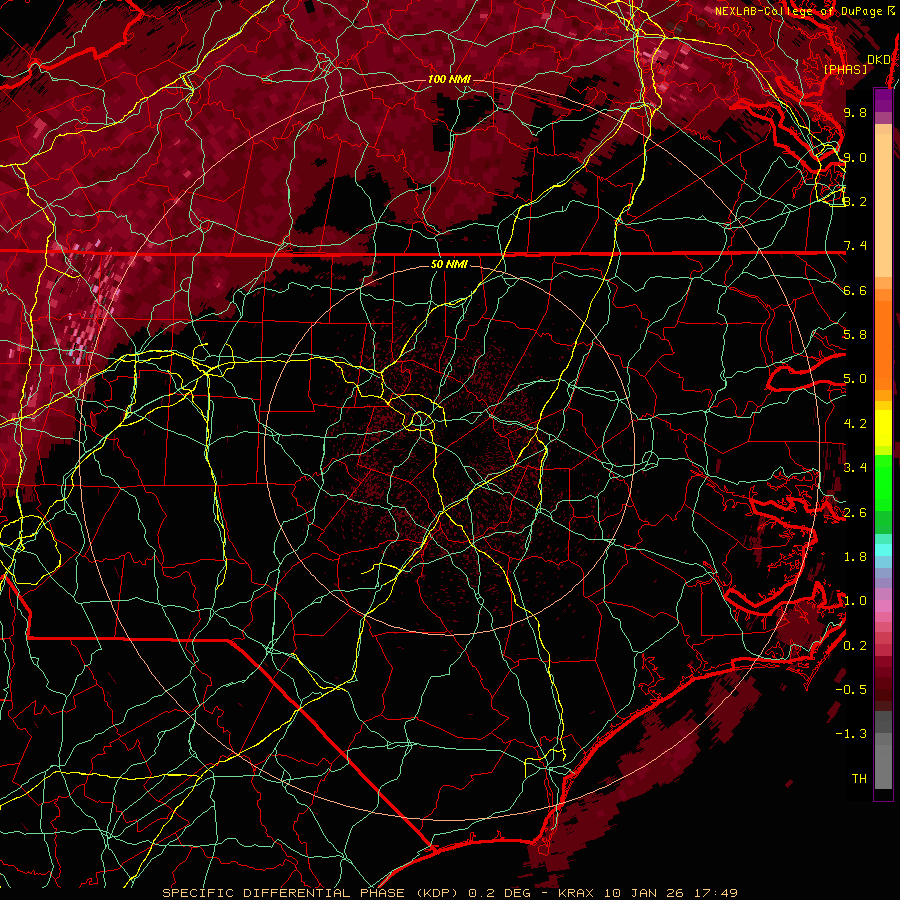Click the 17:49 timestamp in caption
Viewport: 900px width, 900px height.
tap(718, 893)
